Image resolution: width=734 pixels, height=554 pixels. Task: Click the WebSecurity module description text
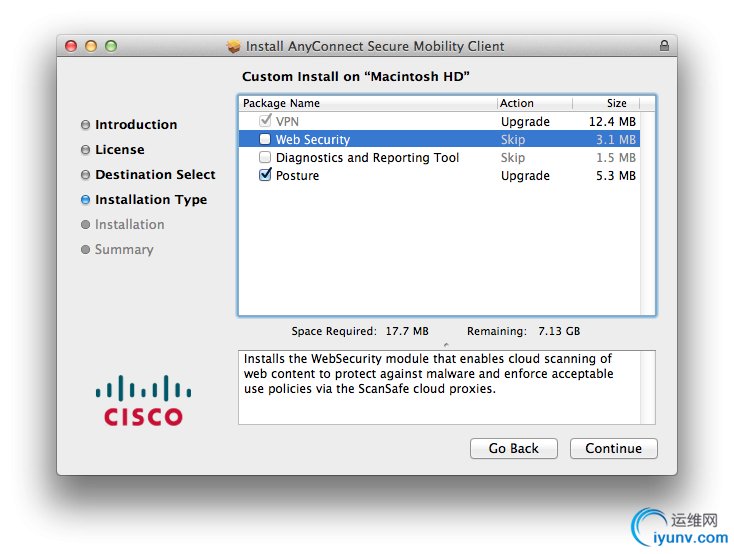point(428,374)
